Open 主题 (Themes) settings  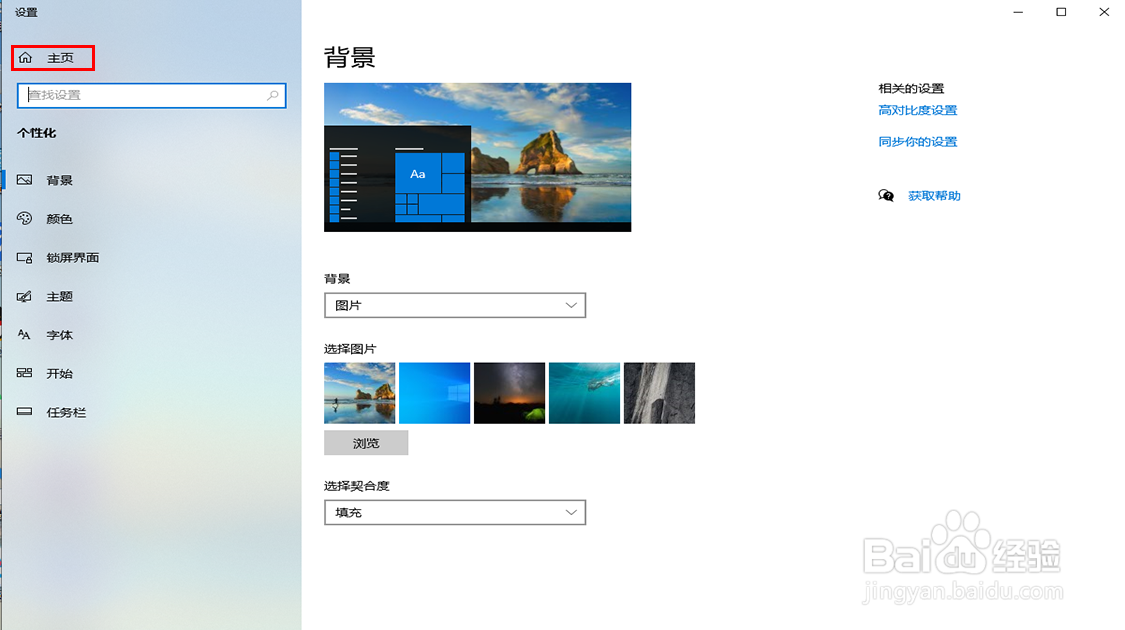click(24, 296)
